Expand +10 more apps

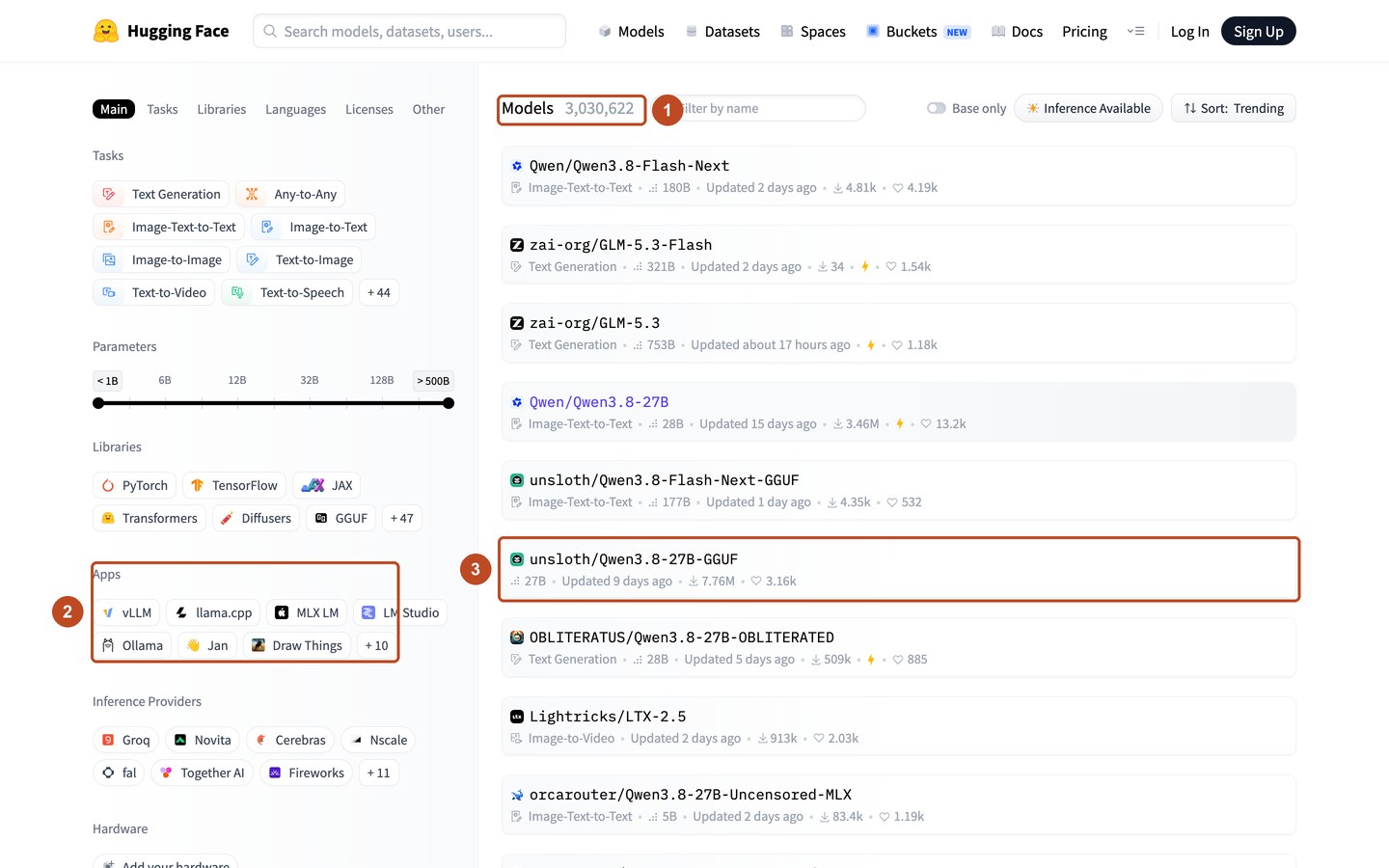377,645
